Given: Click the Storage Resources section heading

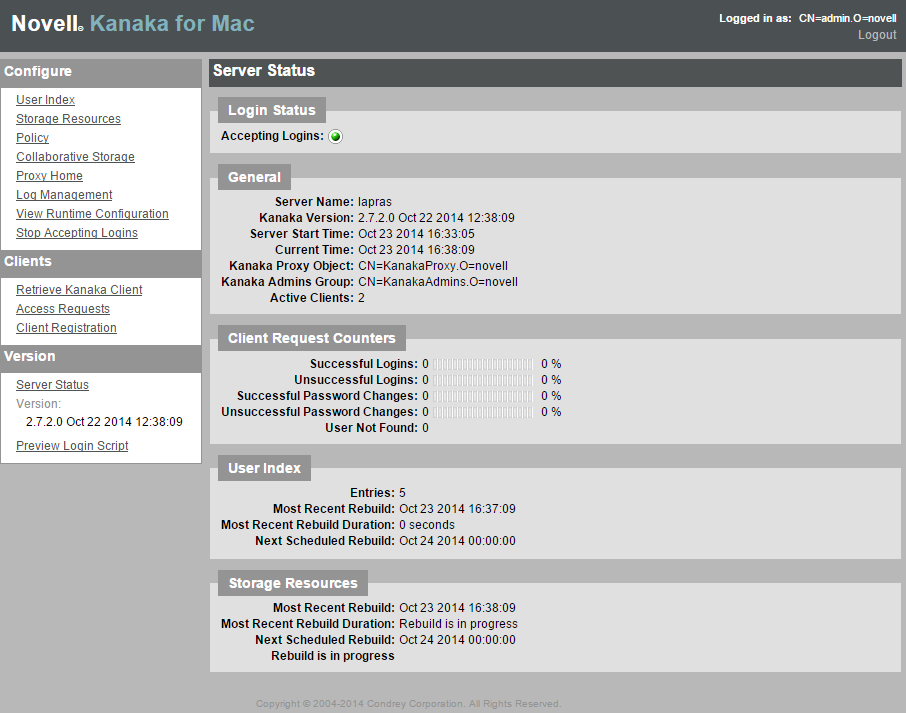Looking at the screenshot, I should 293,583.
